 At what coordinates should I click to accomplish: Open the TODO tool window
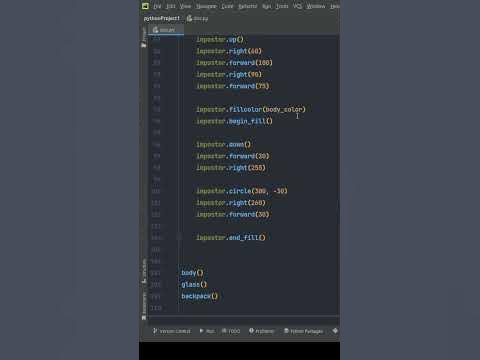point(231,331)
